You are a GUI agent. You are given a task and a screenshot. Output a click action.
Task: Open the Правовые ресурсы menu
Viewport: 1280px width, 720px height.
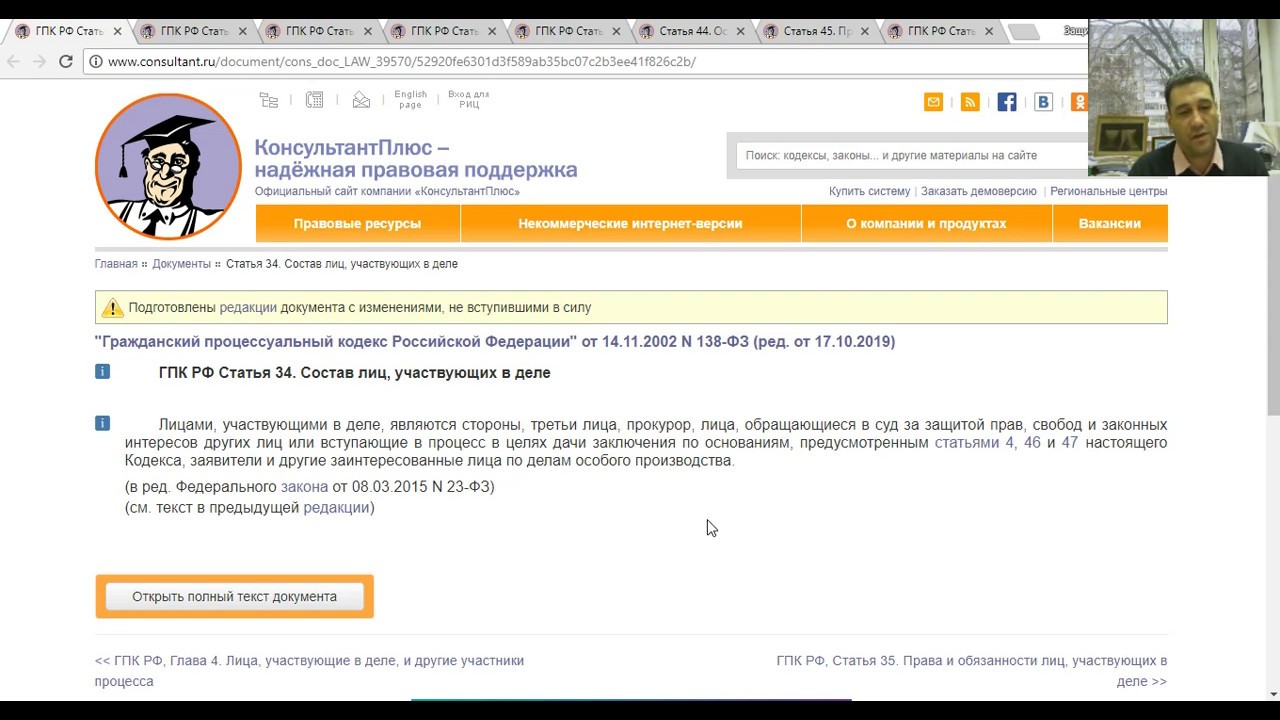pyautogui.click(x=357, y=223)
